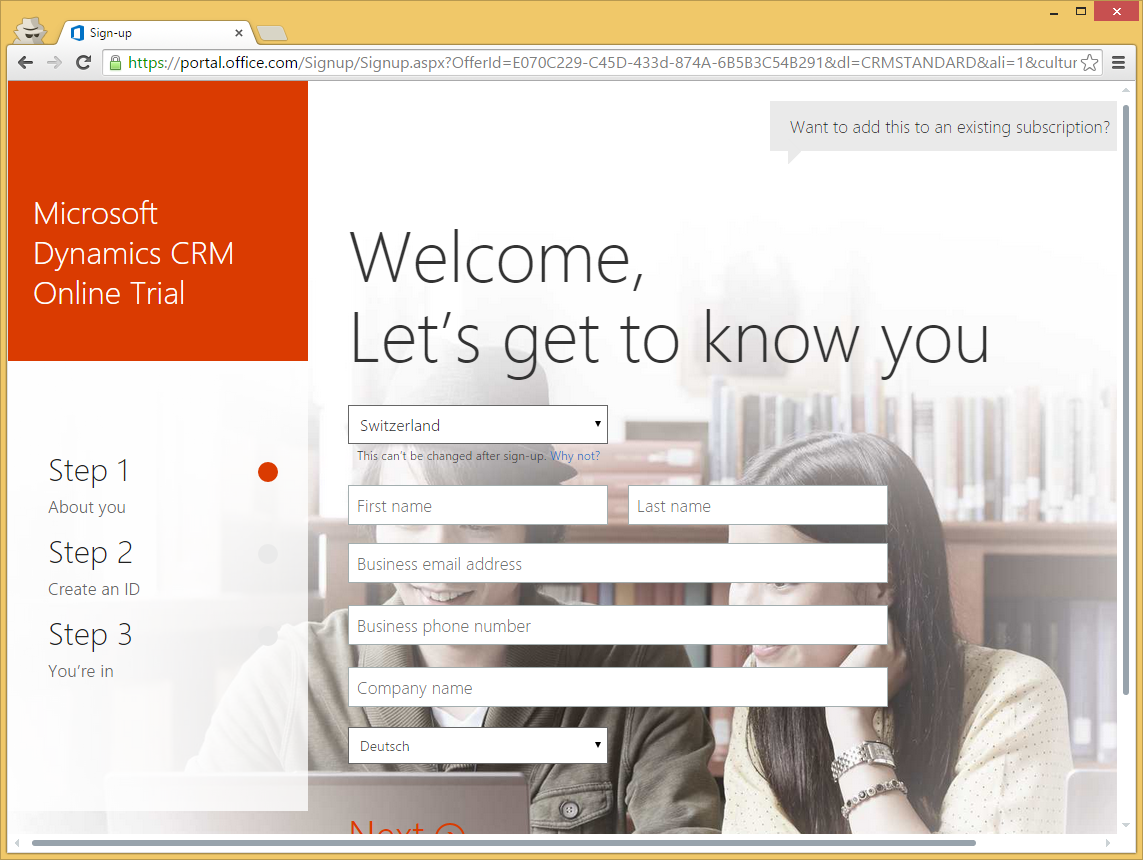Click the browser forward arrow
Screen dimensions: 1143x860
(54, 63)
